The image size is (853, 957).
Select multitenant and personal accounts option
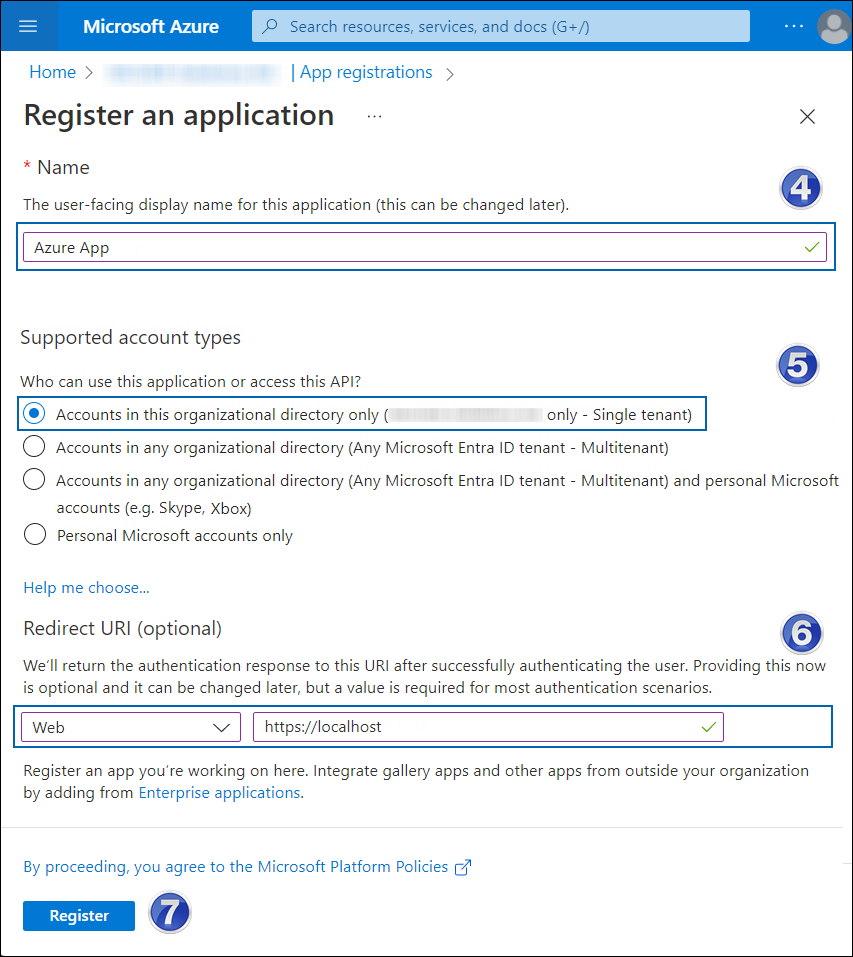click(x=34, y=479)
